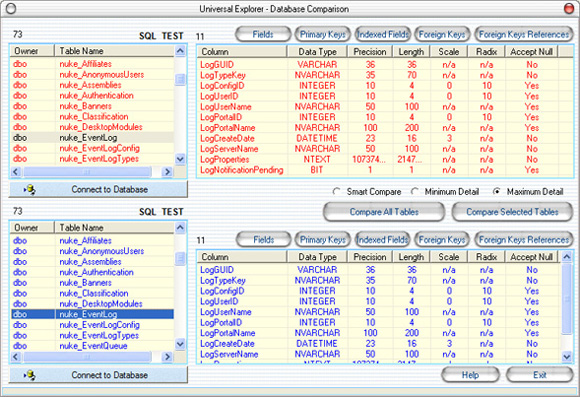The height and width of the screenshot is (397, 580).
Task: Click lower Connect to Database button
Action: pyautogui.click(x=98, y=375)
